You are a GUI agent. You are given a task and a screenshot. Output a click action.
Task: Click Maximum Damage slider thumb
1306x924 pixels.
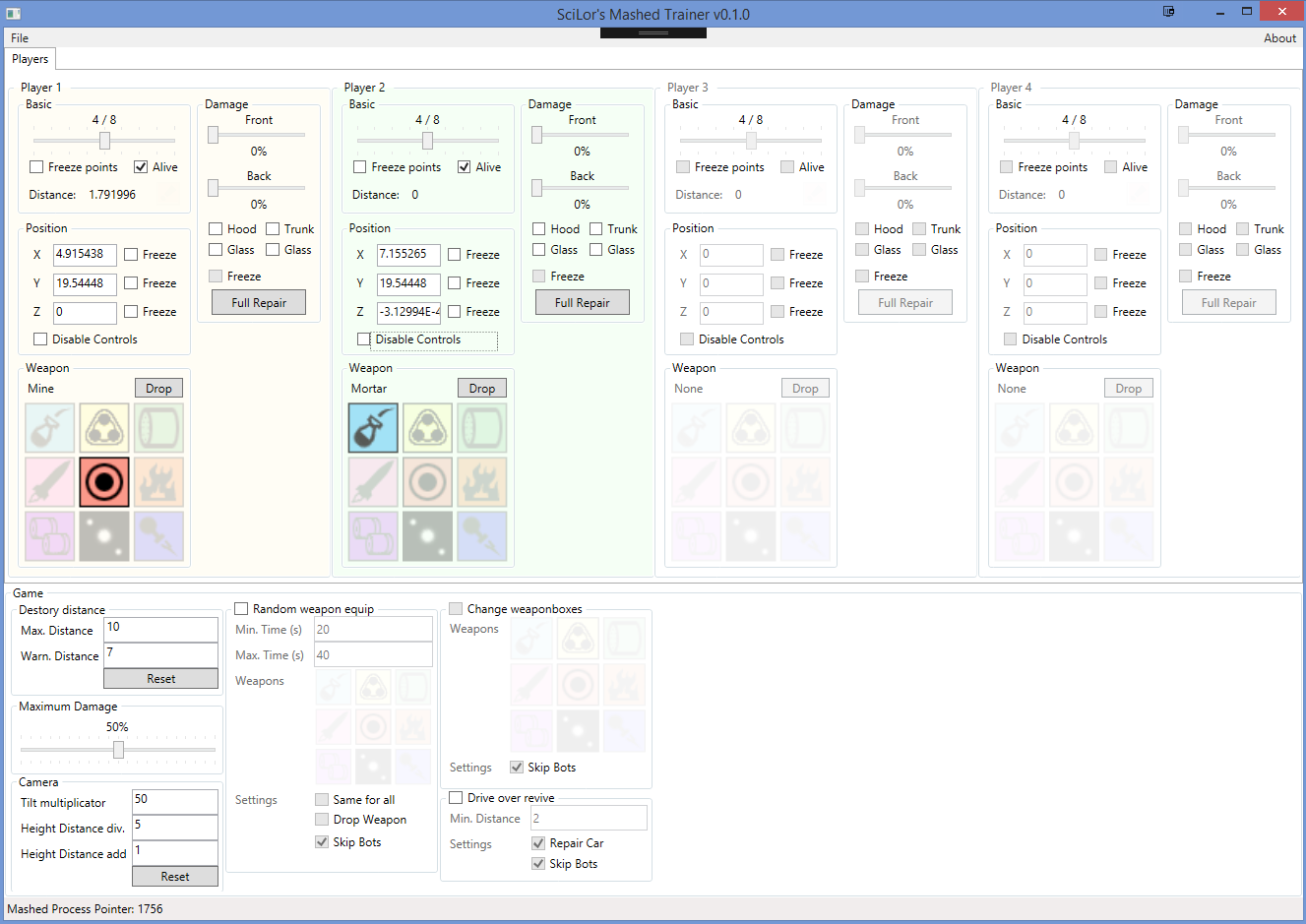point(118,750)
